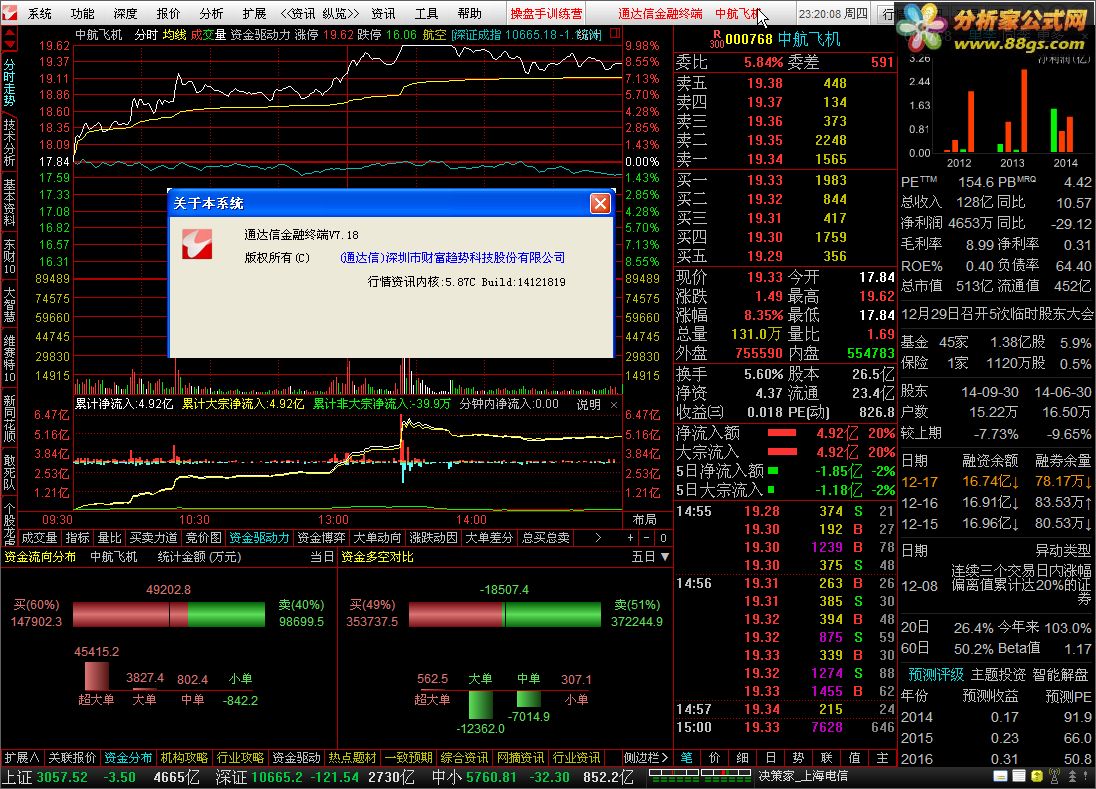Screen dimensions: 1096x789
Task: Click the 0 reset icon in indicator bar
Action: tap(663, 537)
